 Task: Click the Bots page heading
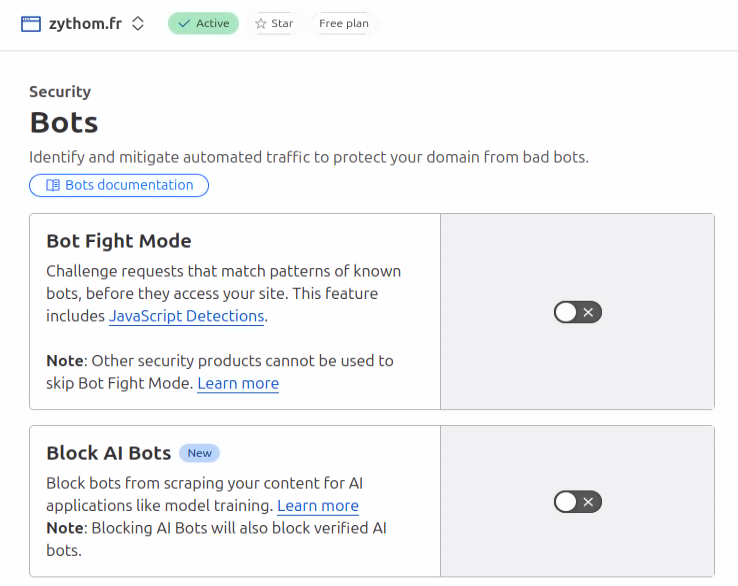(x=64, y=122)
